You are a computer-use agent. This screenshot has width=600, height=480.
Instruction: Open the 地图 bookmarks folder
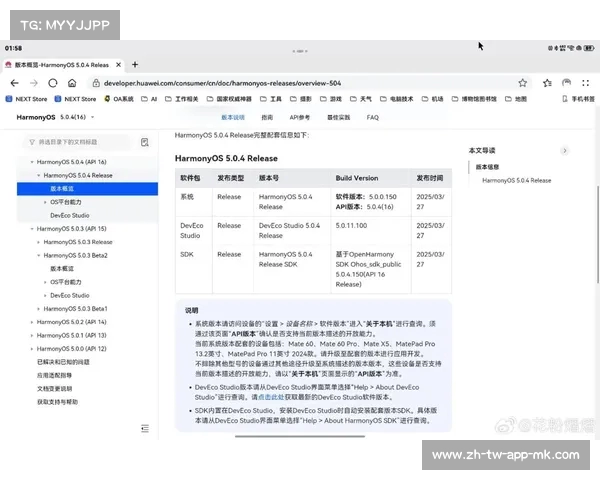point(516,99)
